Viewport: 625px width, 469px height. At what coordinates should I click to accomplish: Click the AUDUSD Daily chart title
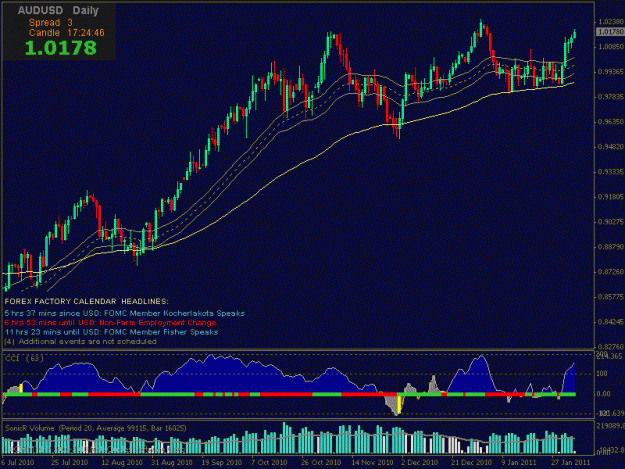58,11
